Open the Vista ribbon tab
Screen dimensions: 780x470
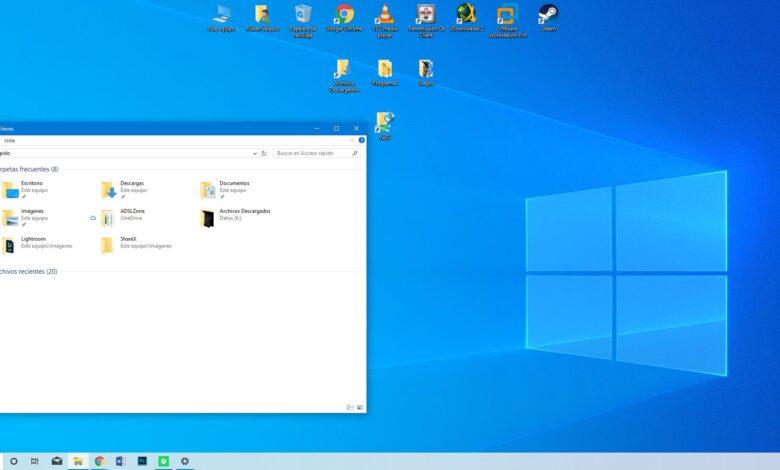pos(8,140)
